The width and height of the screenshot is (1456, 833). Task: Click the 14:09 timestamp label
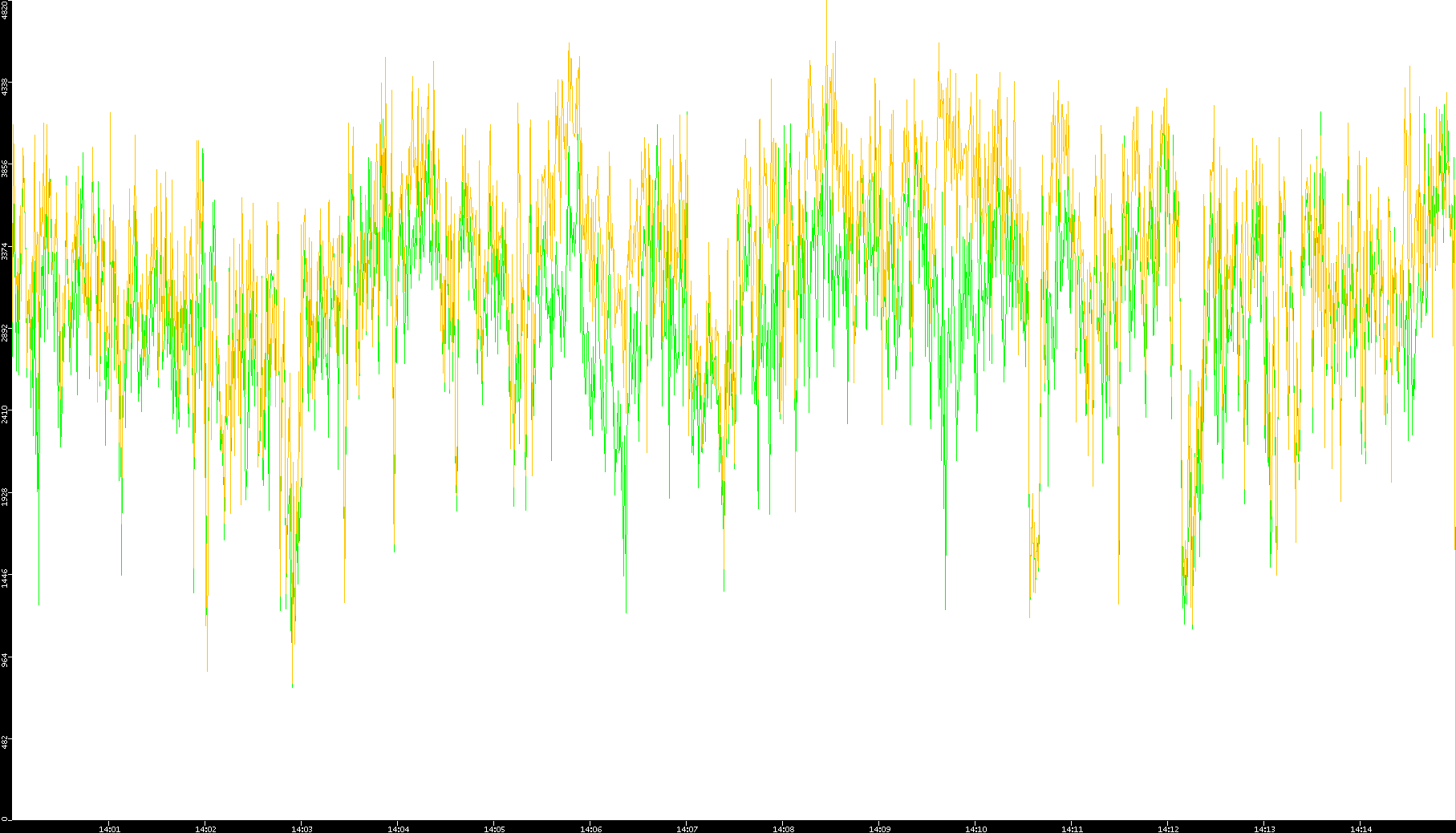[879, 829]
